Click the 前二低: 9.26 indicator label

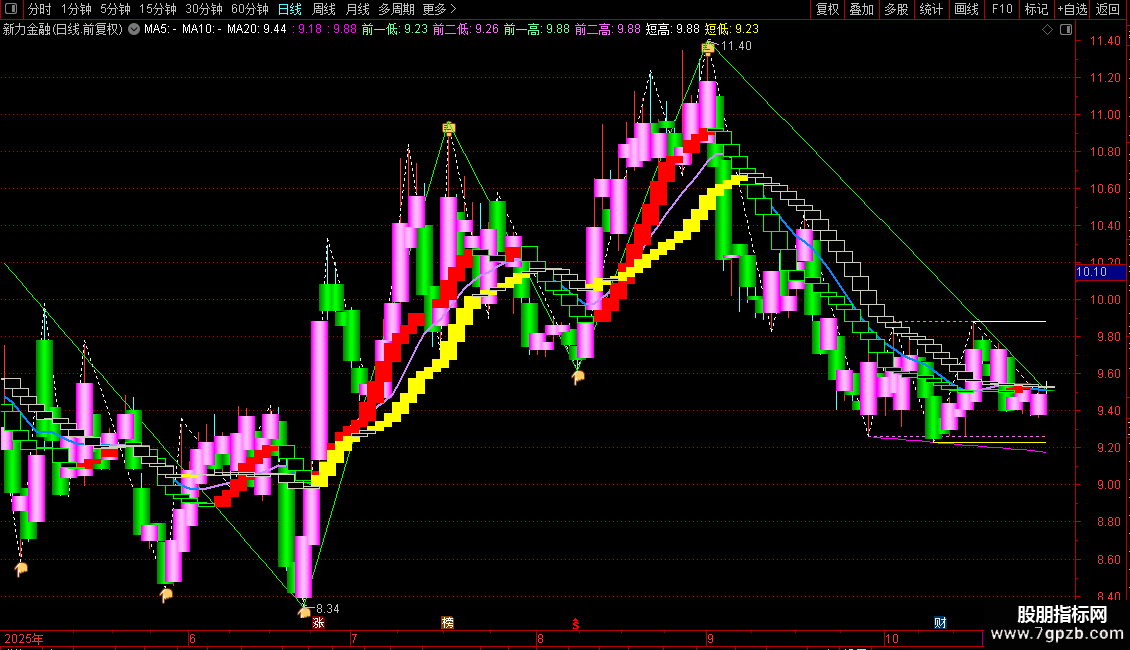466,29
